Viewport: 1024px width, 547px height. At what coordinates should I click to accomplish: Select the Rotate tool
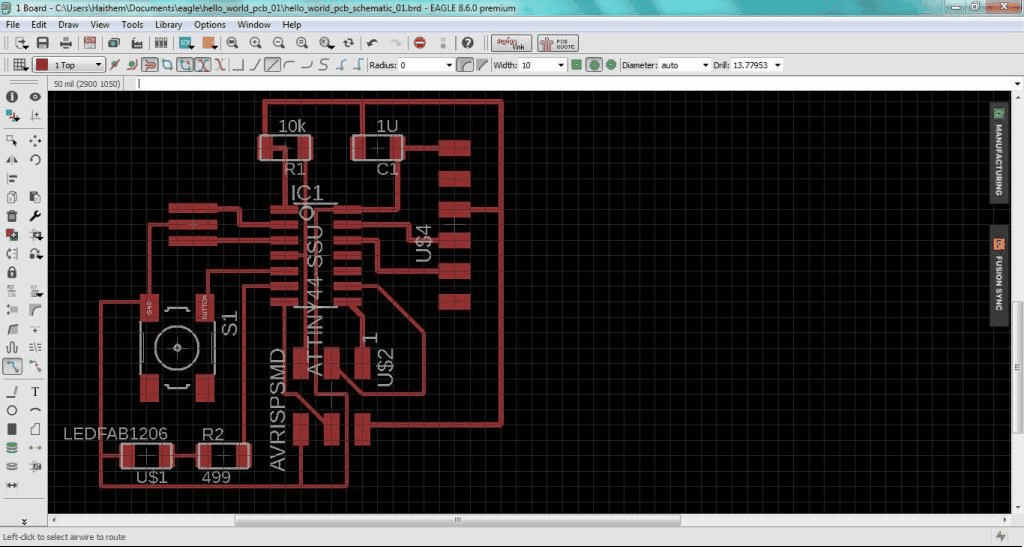point(35,159)
